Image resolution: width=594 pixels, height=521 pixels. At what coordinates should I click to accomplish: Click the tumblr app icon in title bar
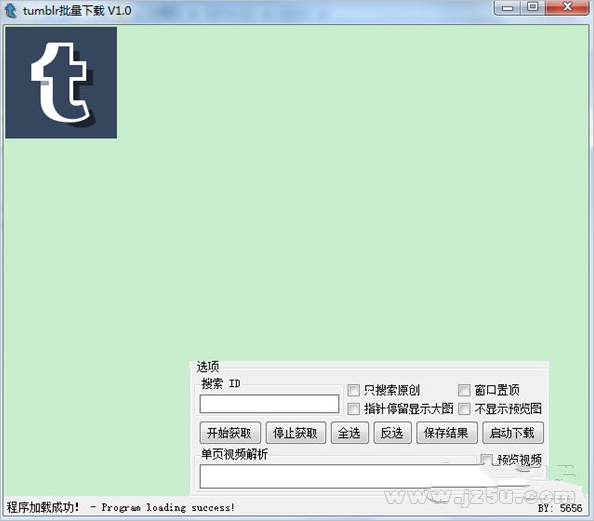point(11,10)
